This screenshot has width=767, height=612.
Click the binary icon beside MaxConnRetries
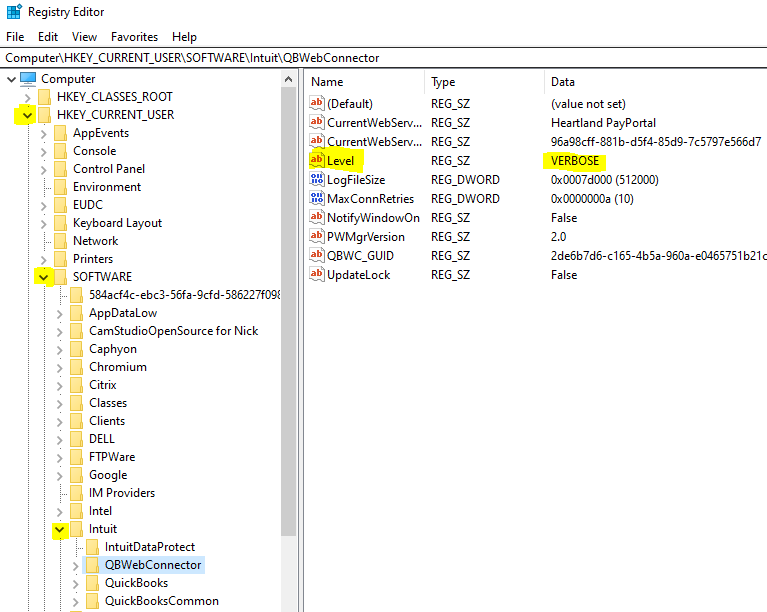tap(317, 198)
